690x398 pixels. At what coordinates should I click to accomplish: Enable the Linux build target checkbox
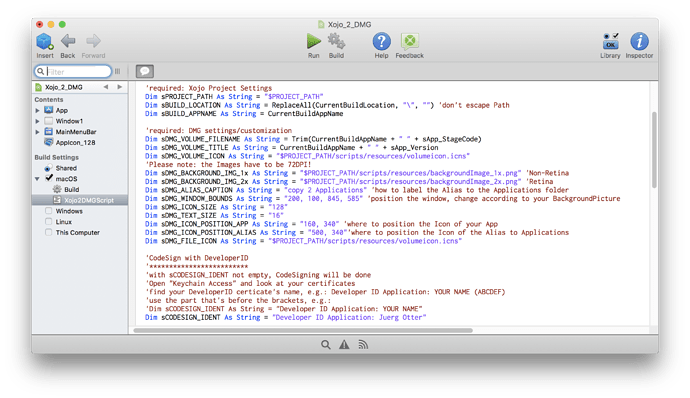tap(48, 221)
